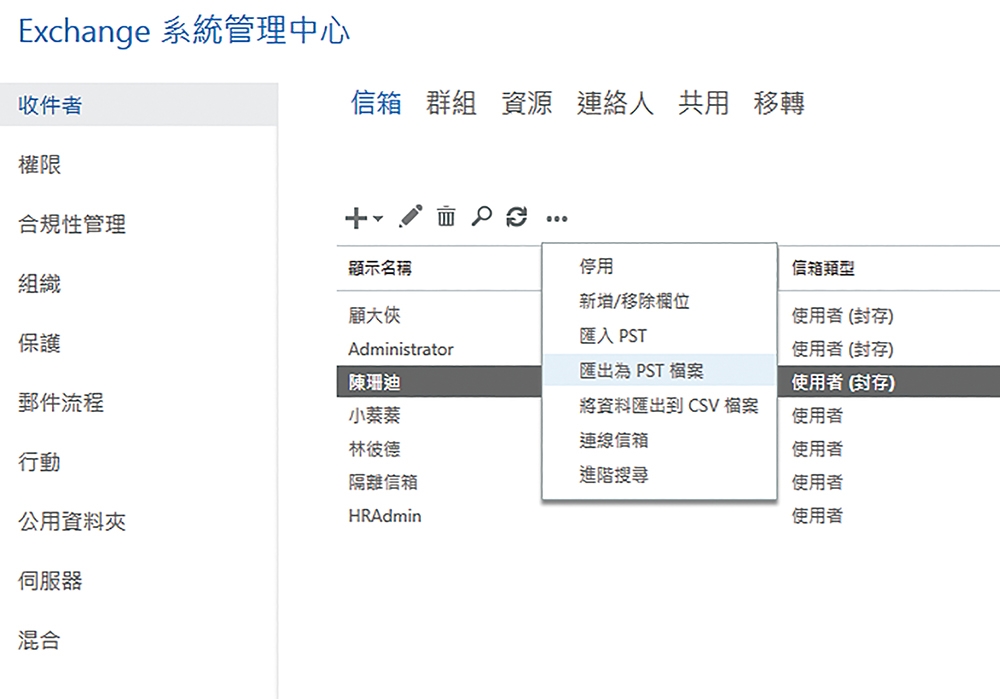Click the Exchange 系統管理中心 title
This screenshot has height=699, width=1000.
point(184,31)
